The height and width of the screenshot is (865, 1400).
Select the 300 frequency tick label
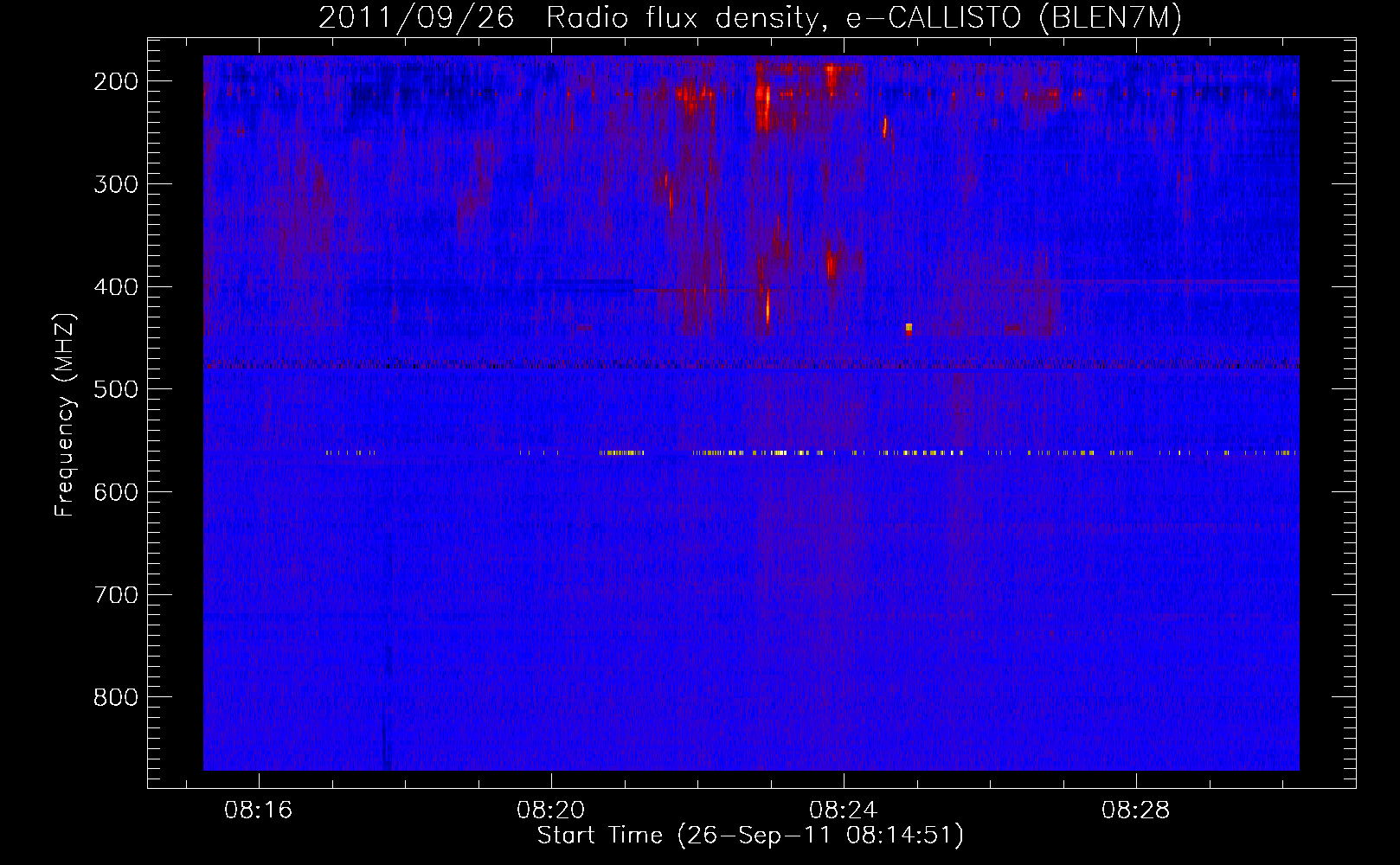(115, 184)
